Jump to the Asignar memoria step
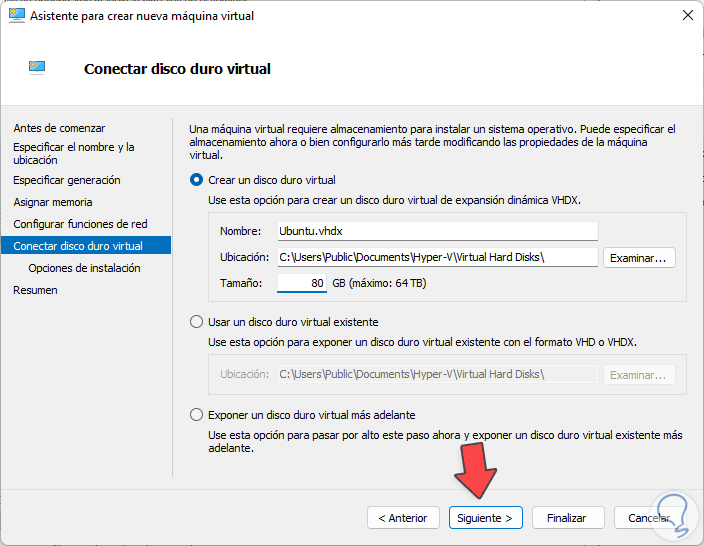Viewport: 704px width, 546px height. coord(53,202)
